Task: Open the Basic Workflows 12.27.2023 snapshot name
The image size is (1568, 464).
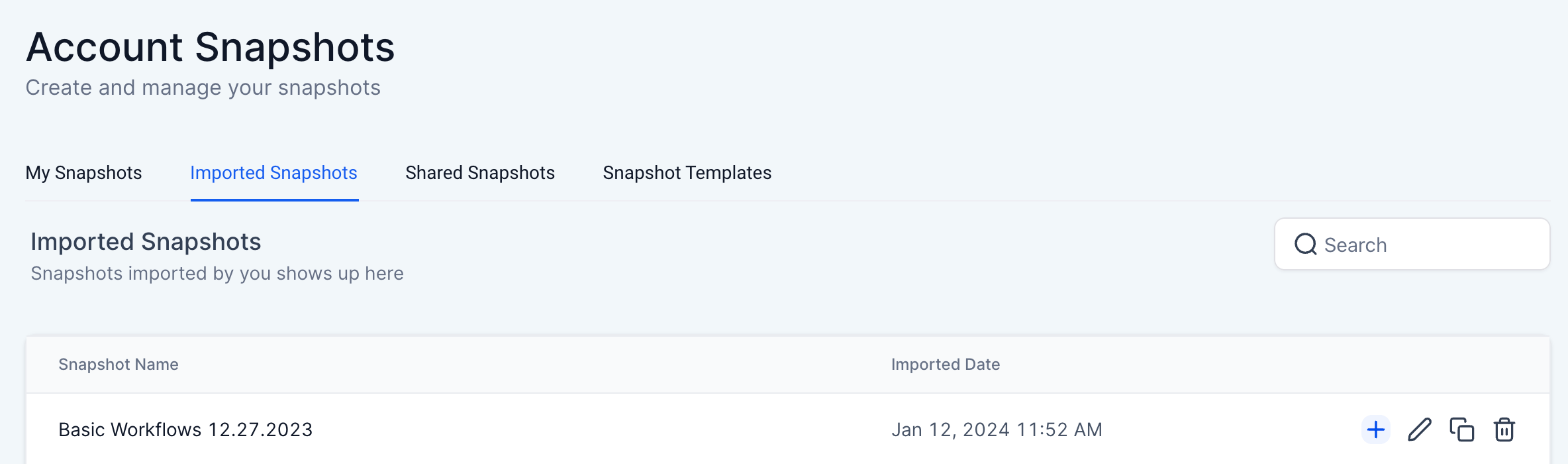Action: [185, 430]
